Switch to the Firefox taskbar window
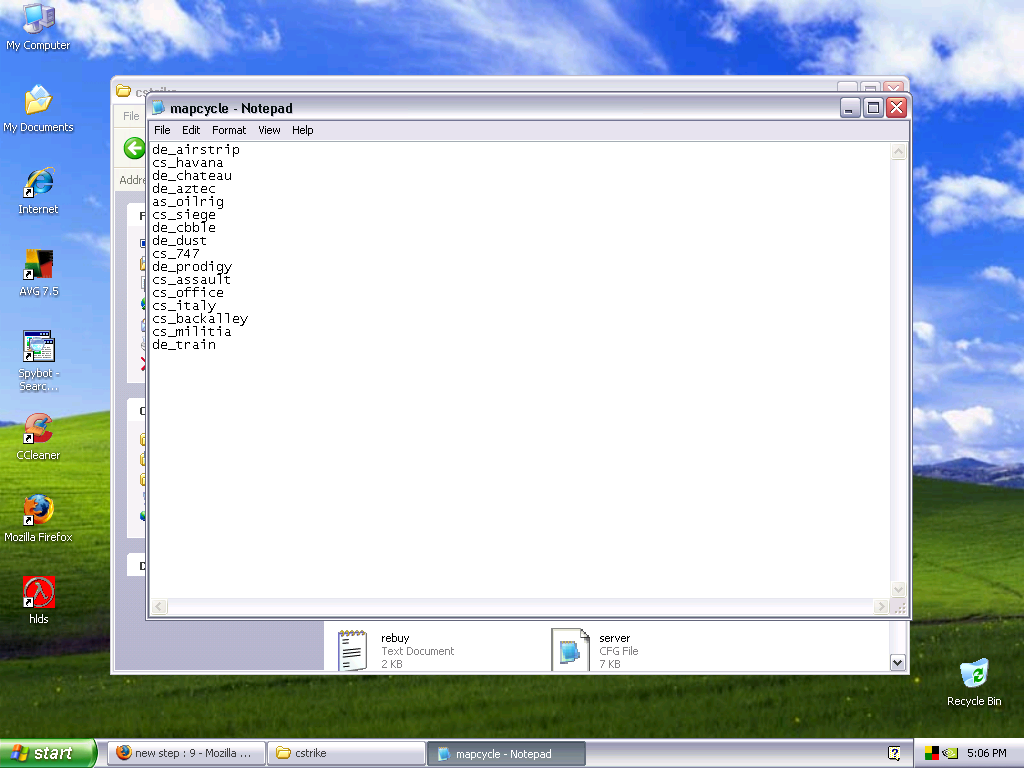The image size is (1024, 768). pos(186,753)
